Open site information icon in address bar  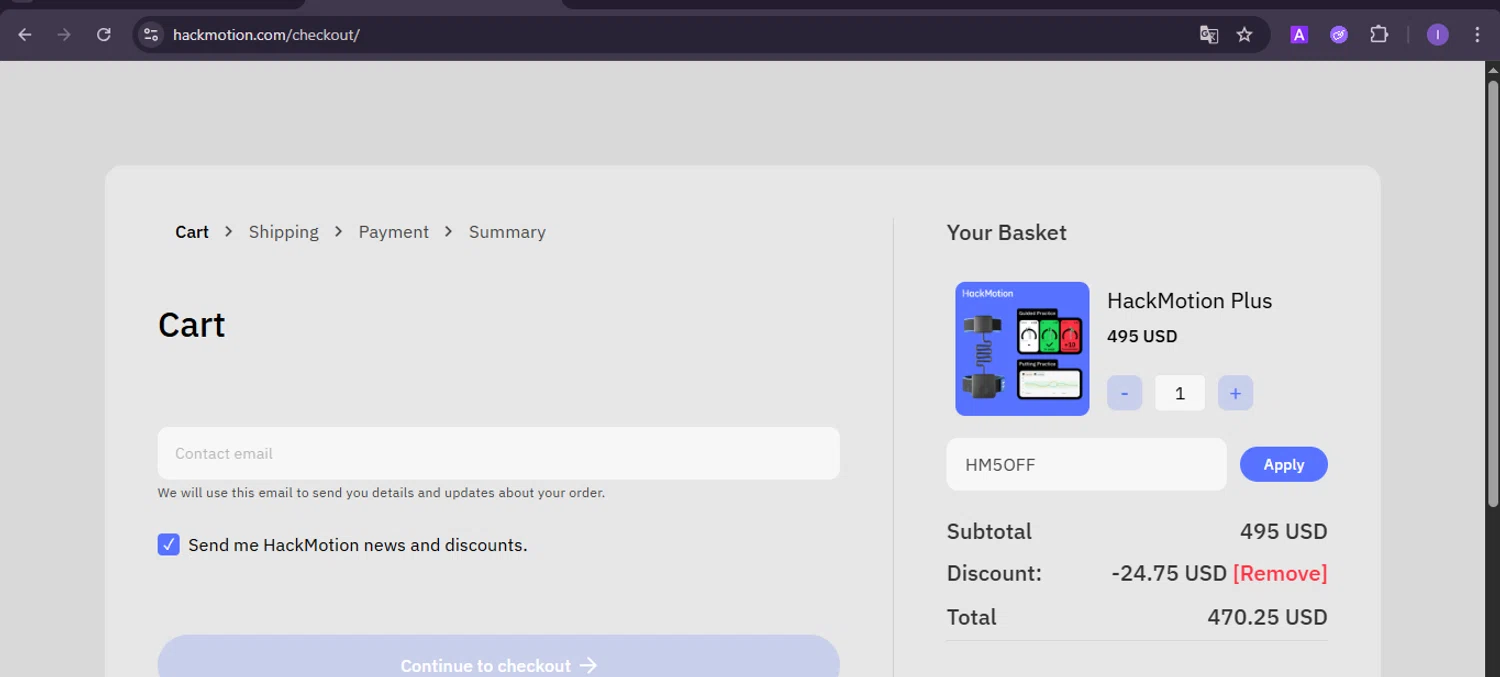151,35
